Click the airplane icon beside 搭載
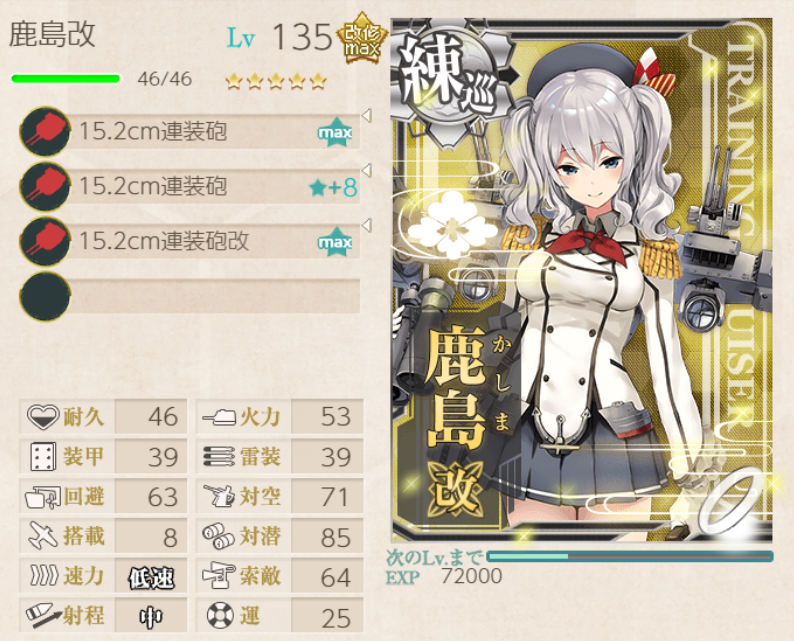This screenshot has height=641, width=794. (43, 536)
